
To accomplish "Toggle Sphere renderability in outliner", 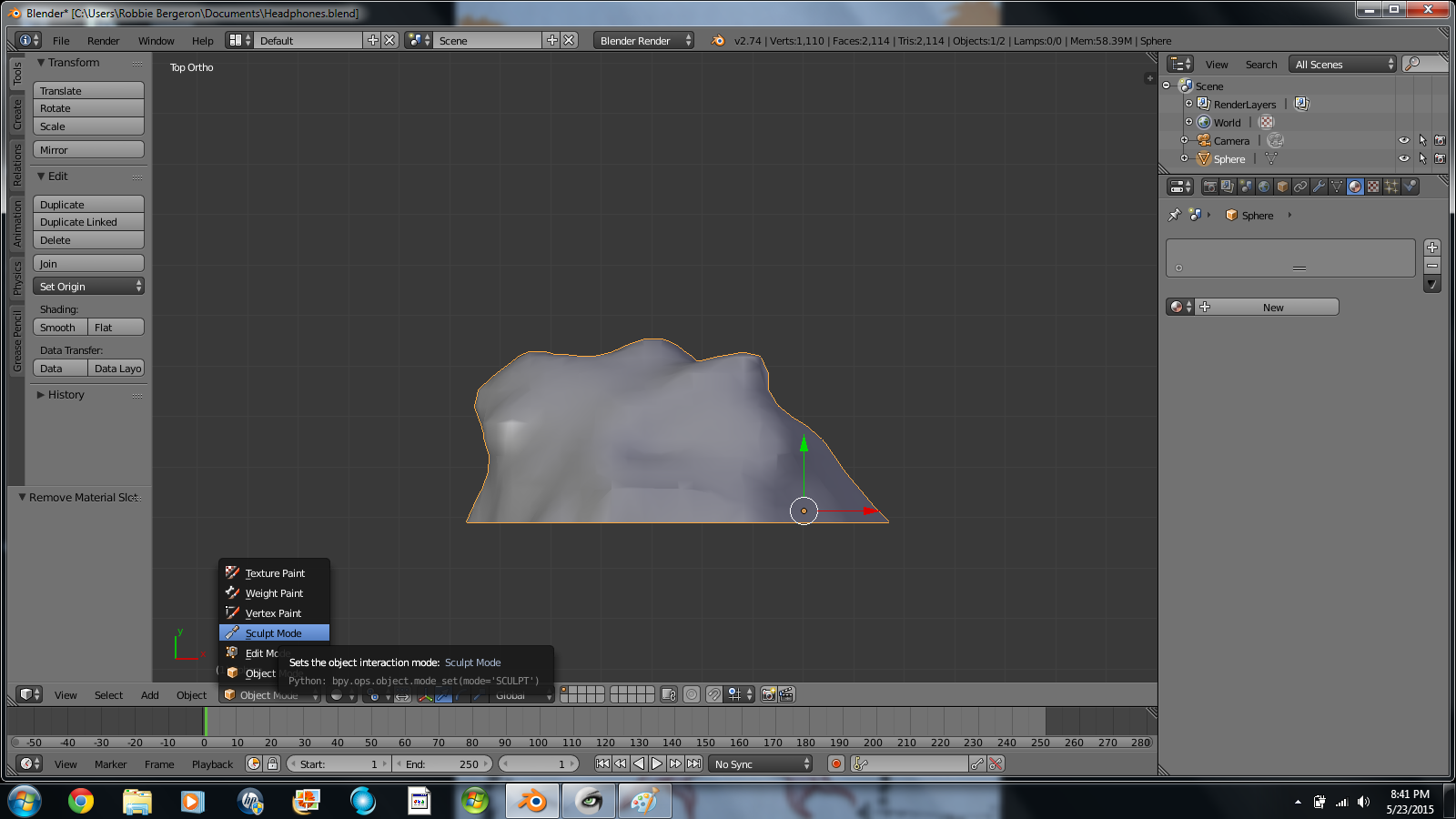I will 1440,158.
